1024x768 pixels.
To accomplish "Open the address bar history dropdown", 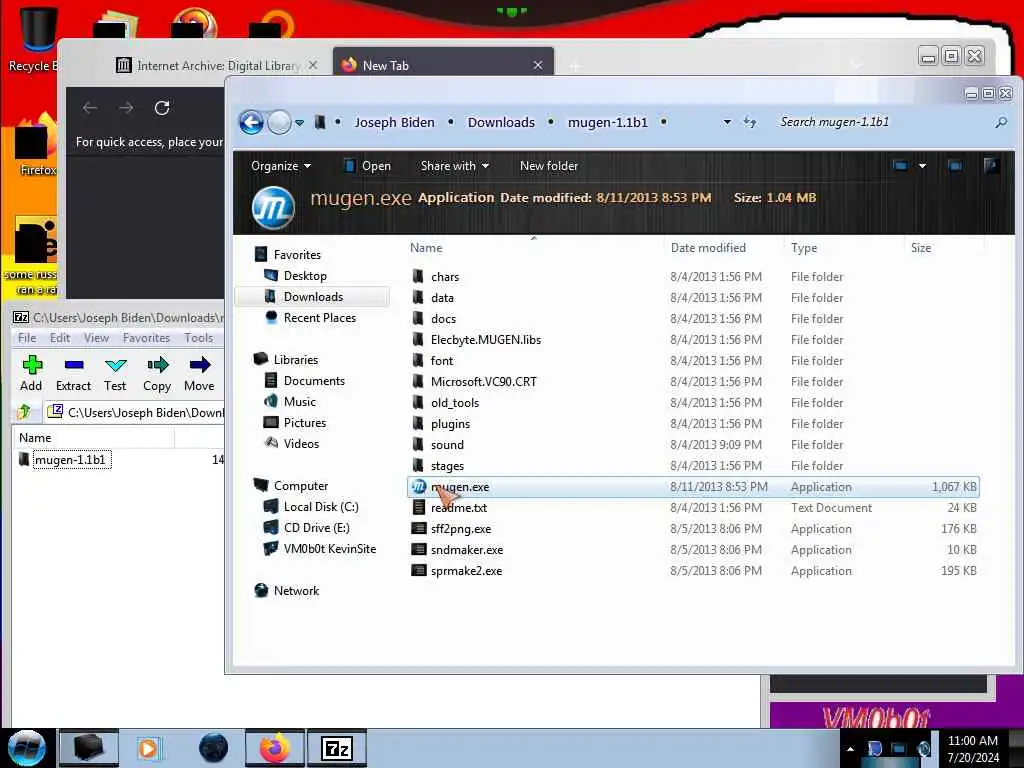I will 727,122.
